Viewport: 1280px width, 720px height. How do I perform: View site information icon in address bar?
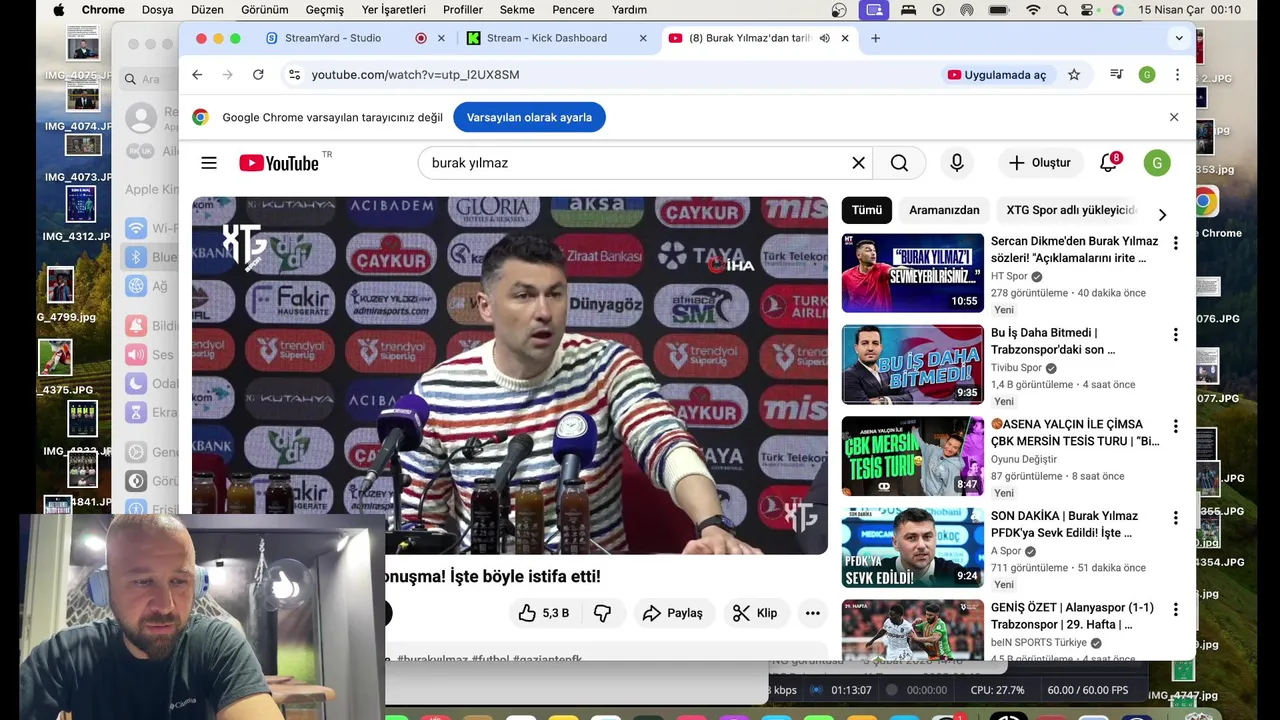(x=293, y=75)
